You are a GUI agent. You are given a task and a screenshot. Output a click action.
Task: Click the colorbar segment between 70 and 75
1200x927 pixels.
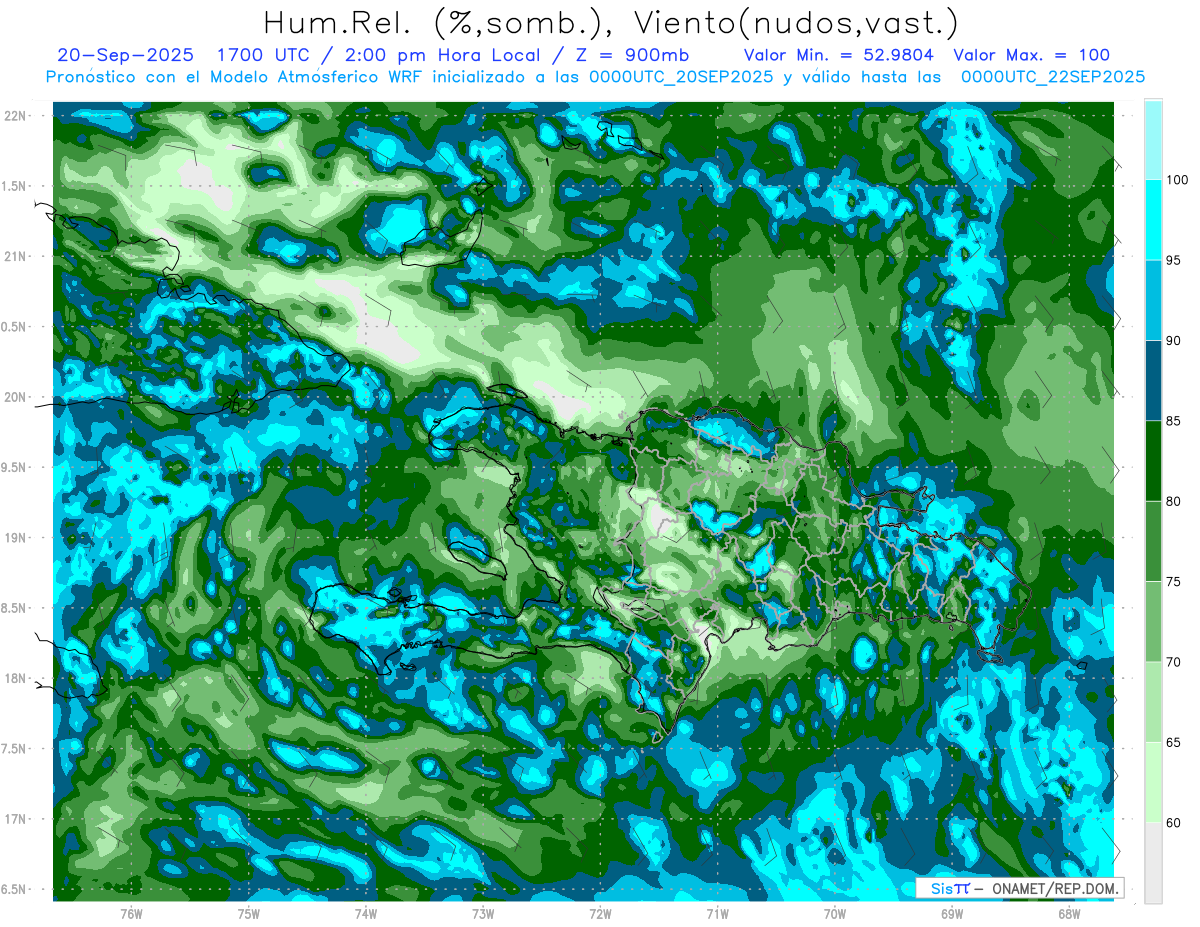pos(1153,622)
